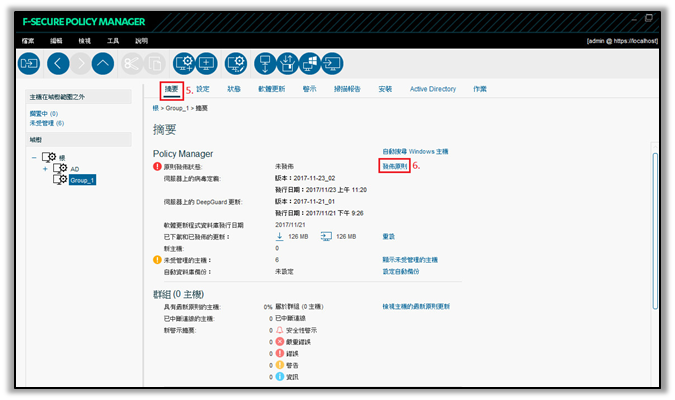675x400 pixels.
Task: Switch to the 狀態 tab
Action: (234, 89)
